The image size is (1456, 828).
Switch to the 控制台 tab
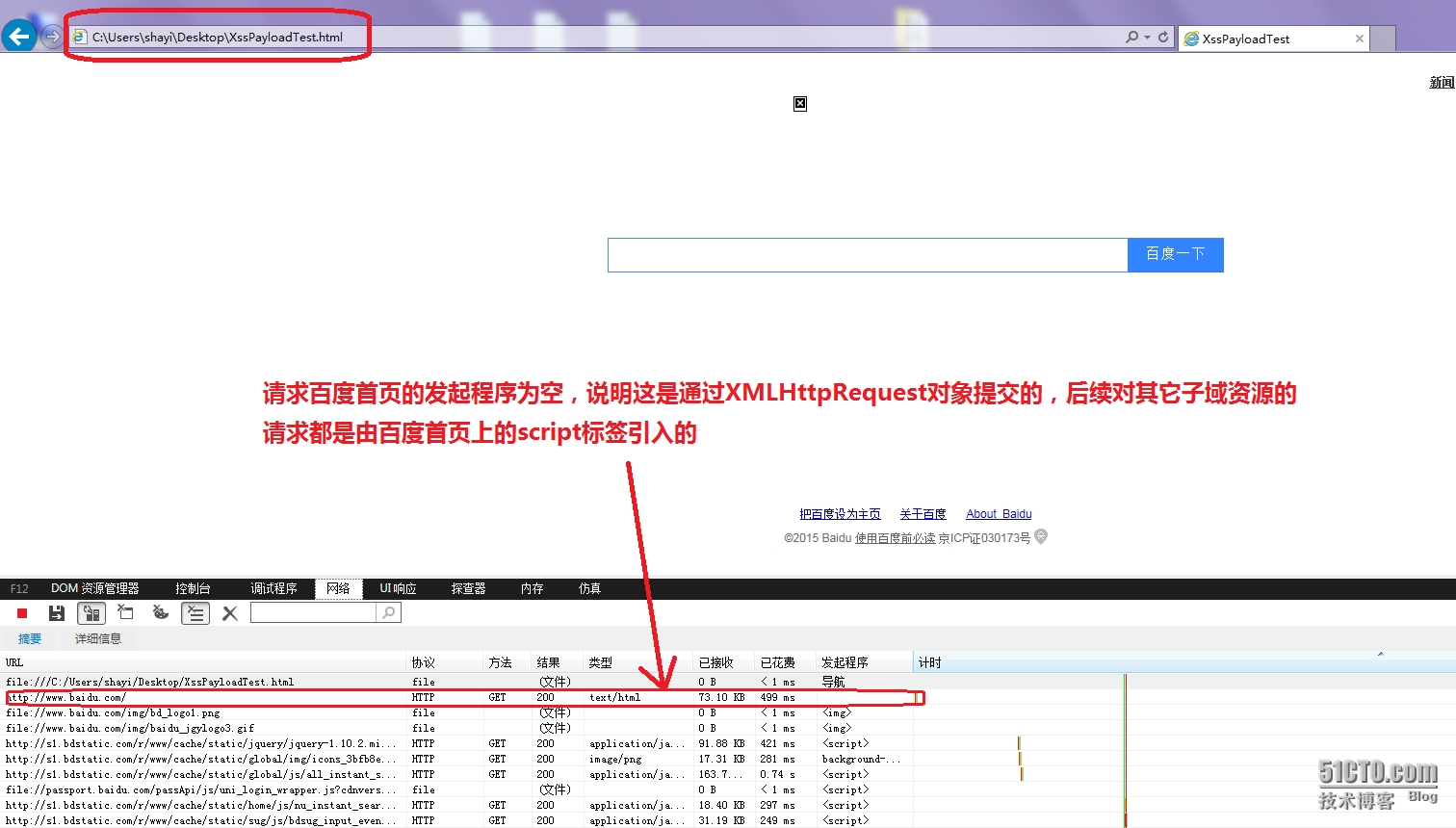coord(193,588)
